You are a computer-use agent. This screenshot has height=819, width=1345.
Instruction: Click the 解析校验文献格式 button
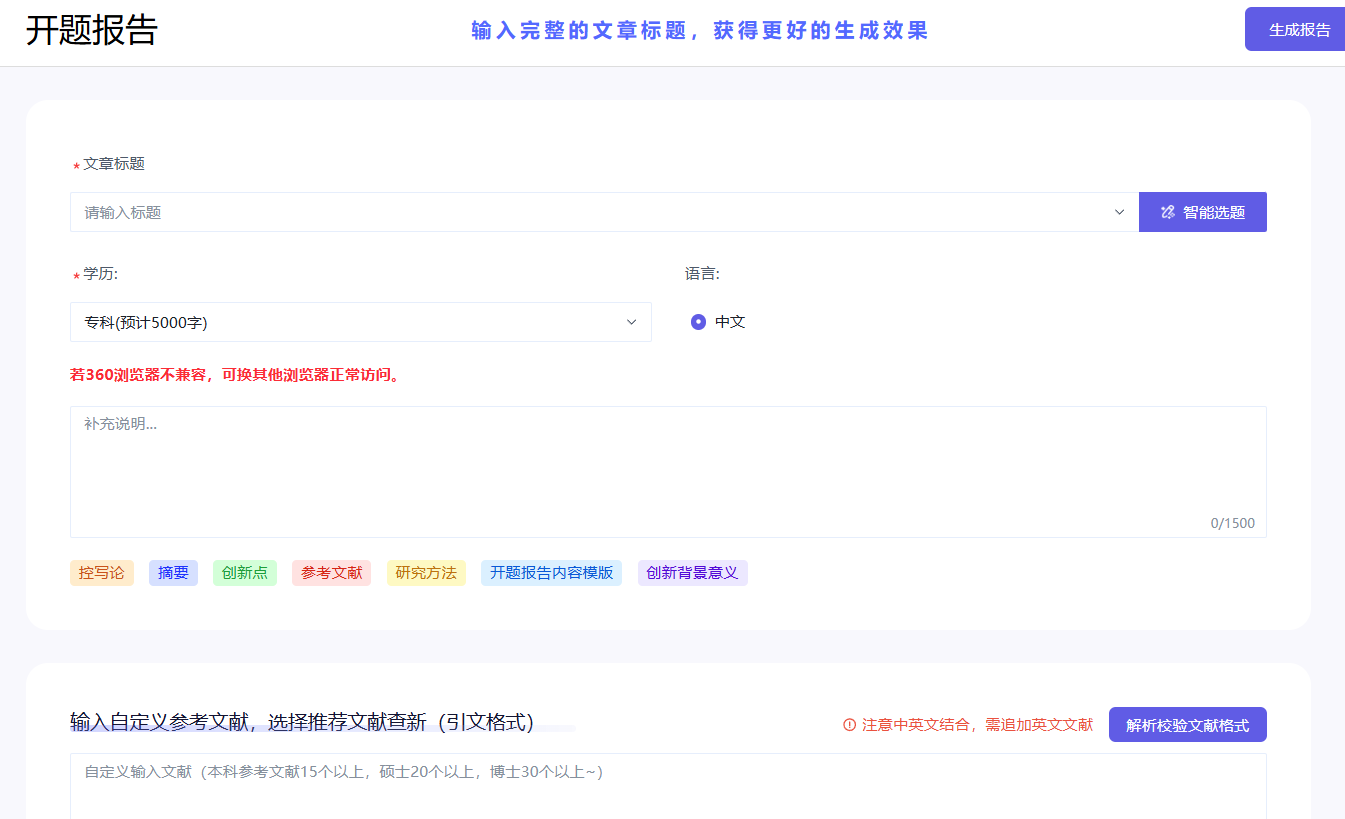(x=1187, y=725)
